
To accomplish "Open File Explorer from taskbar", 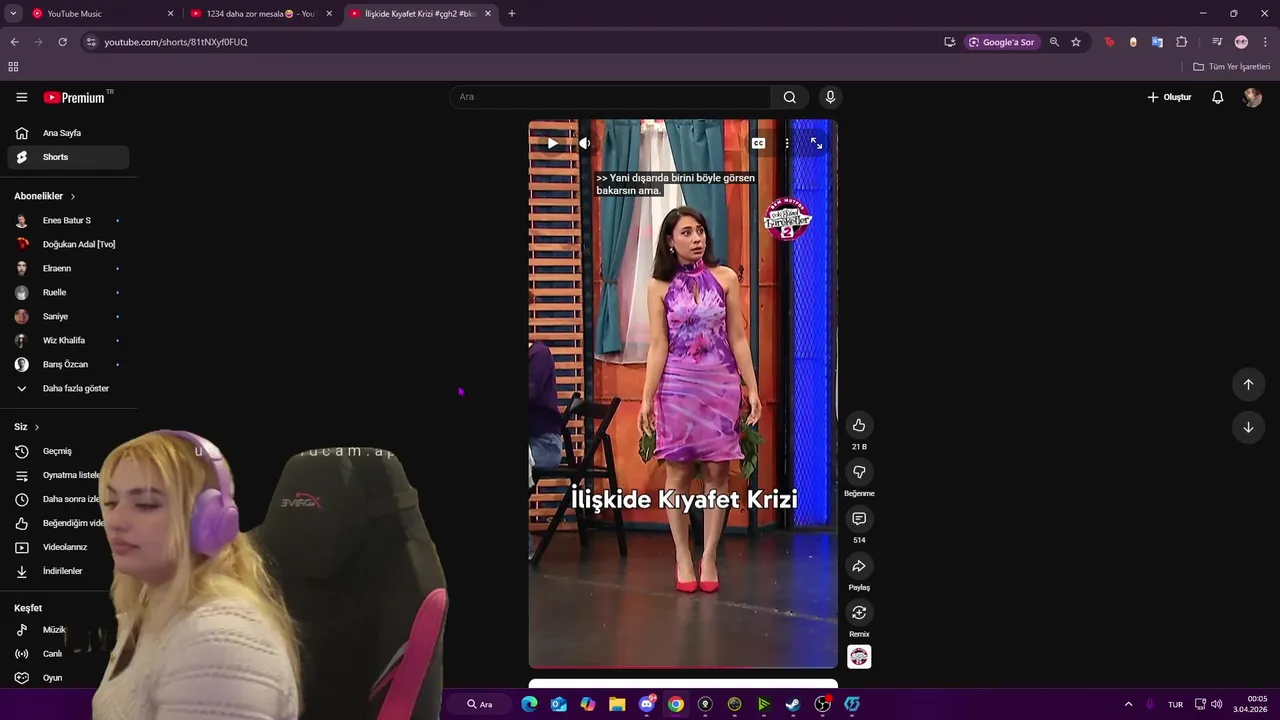I will [617, 704].
